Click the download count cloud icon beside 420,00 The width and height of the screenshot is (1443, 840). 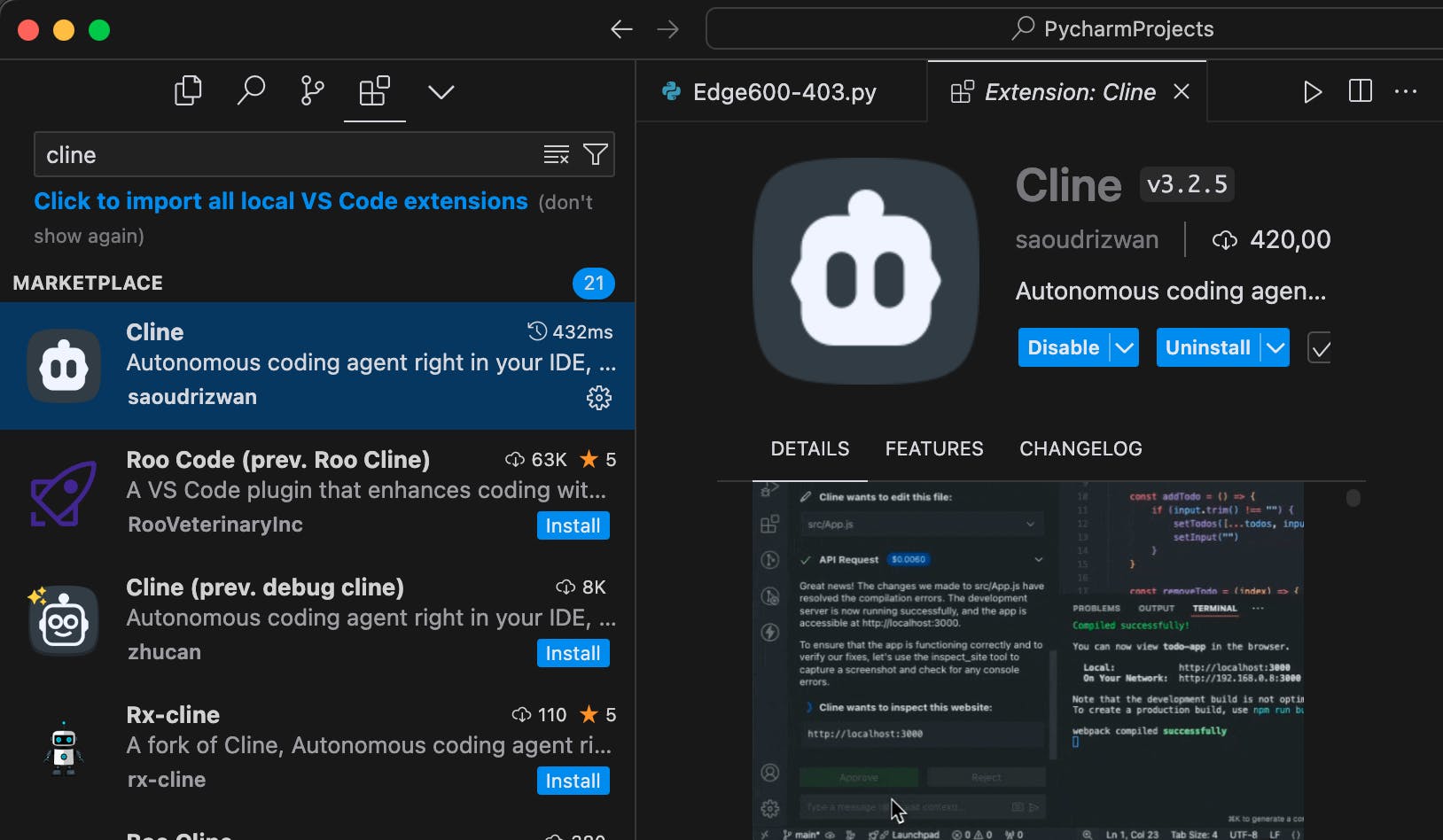pos(1225,240)
